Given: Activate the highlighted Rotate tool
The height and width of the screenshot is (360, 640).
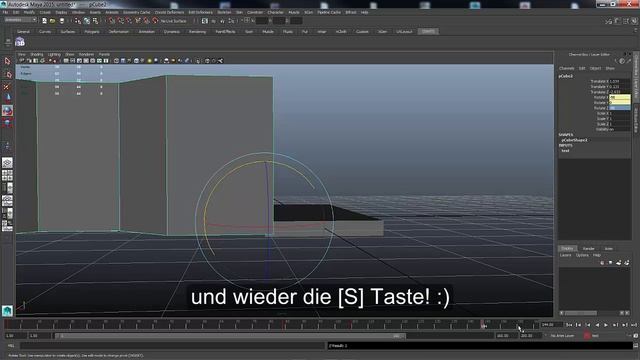Looking at the screenshot, I should coord(7,110).
